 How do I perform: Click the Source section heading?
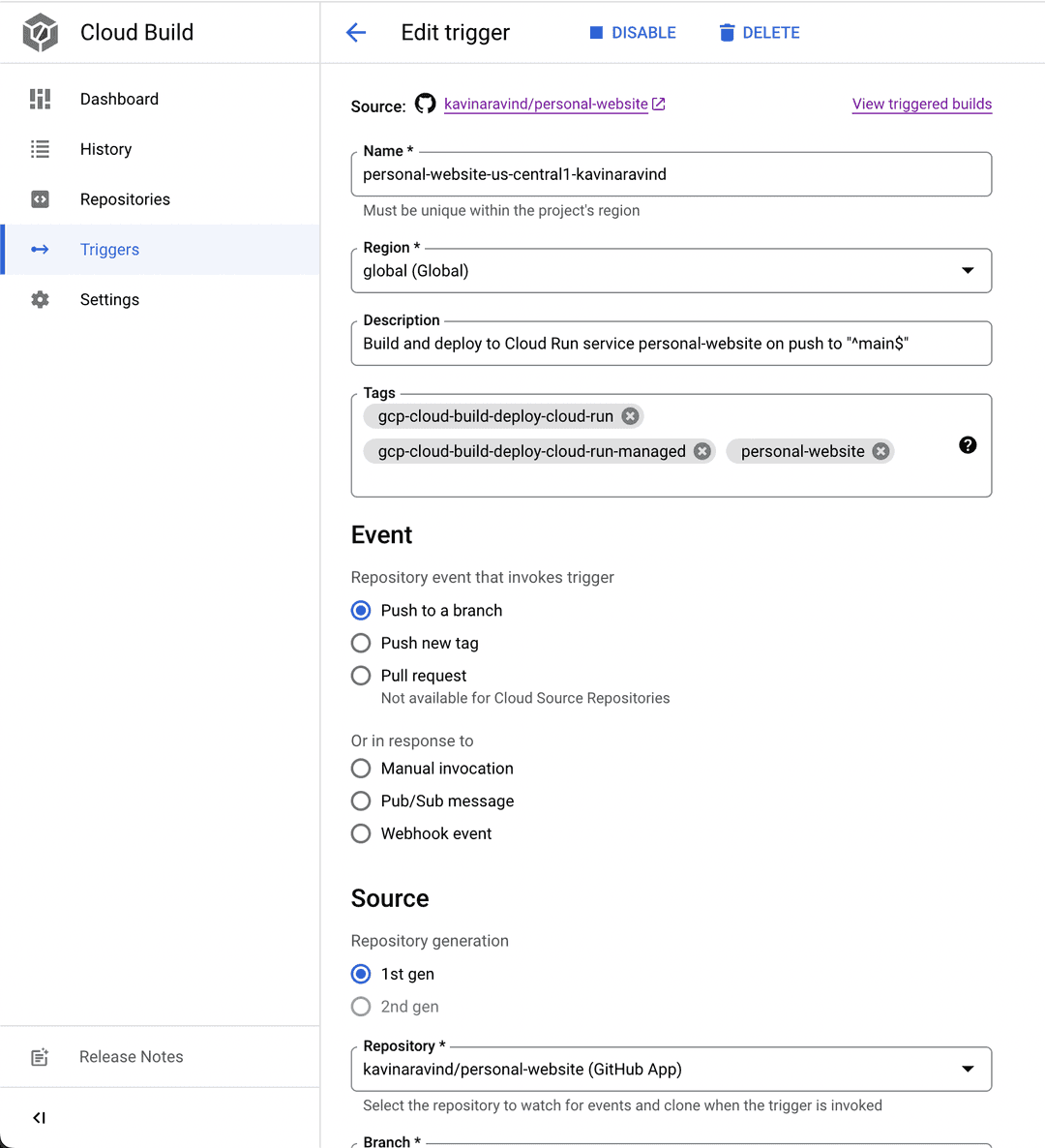point(390,898)
